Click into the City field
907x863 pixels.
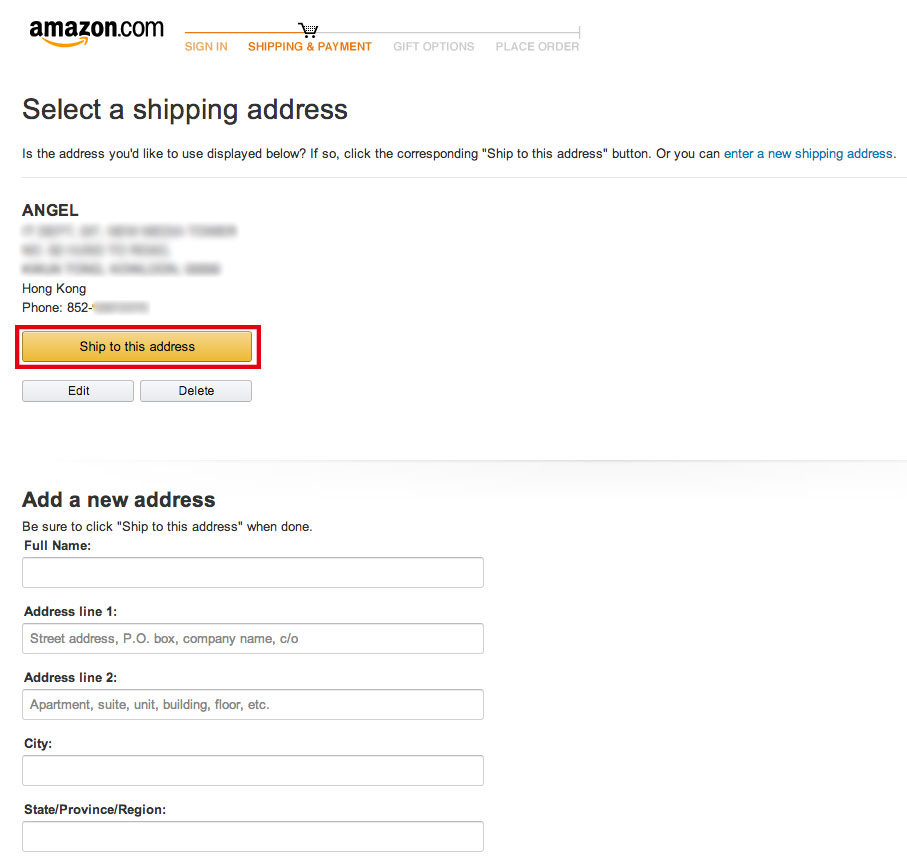[252, 770]
